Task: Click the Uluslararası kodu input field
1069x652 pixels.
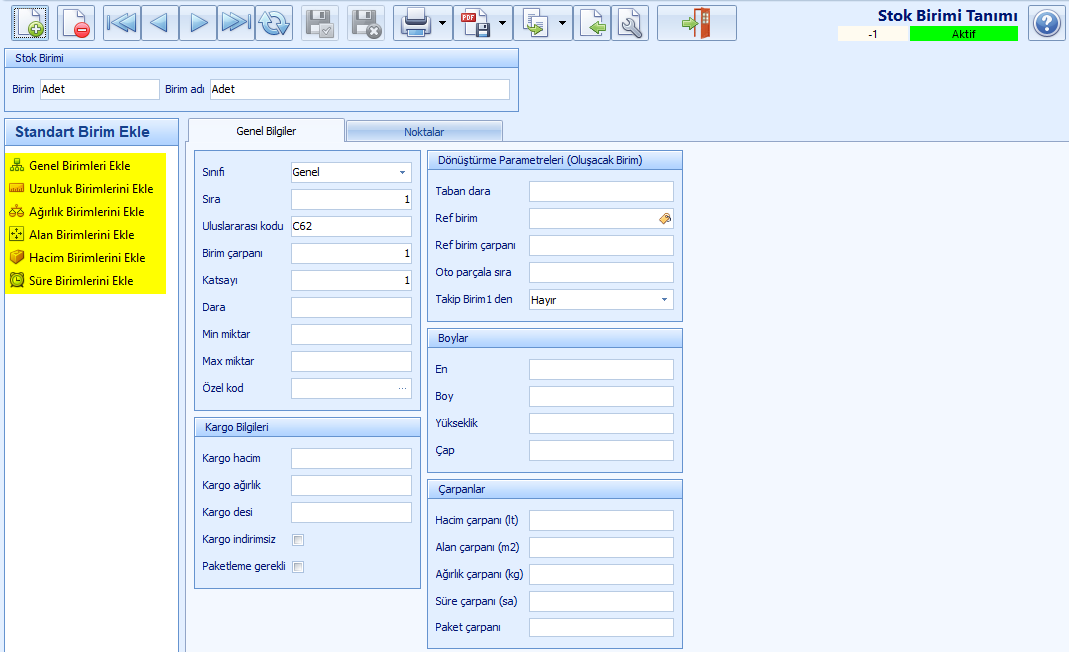Action: [351, 226]
